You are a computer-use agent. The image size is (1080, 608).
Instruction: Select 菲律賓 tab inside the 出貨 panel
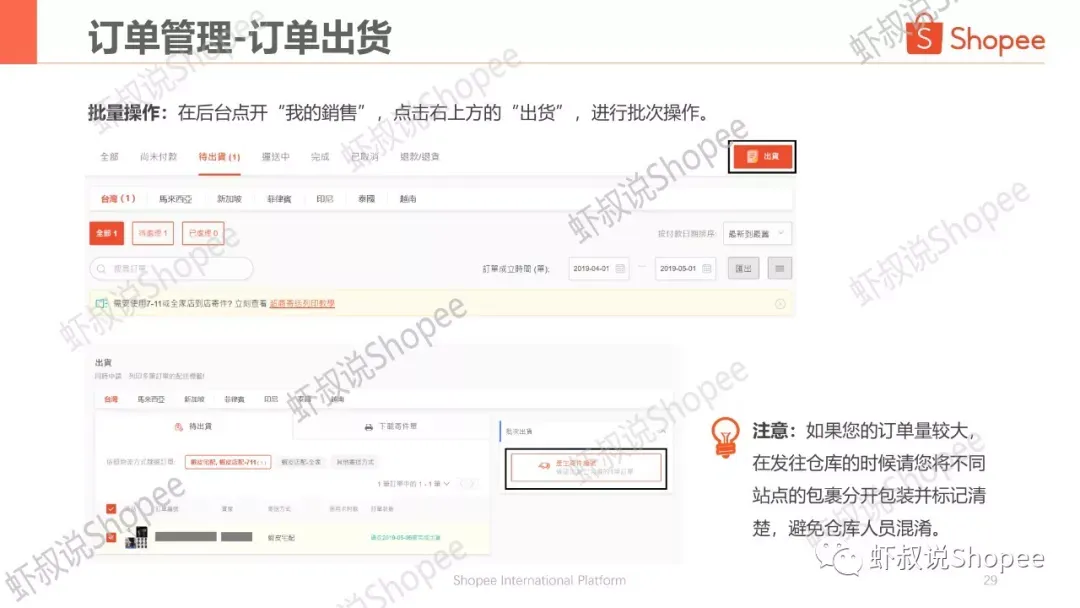[234, 399]
